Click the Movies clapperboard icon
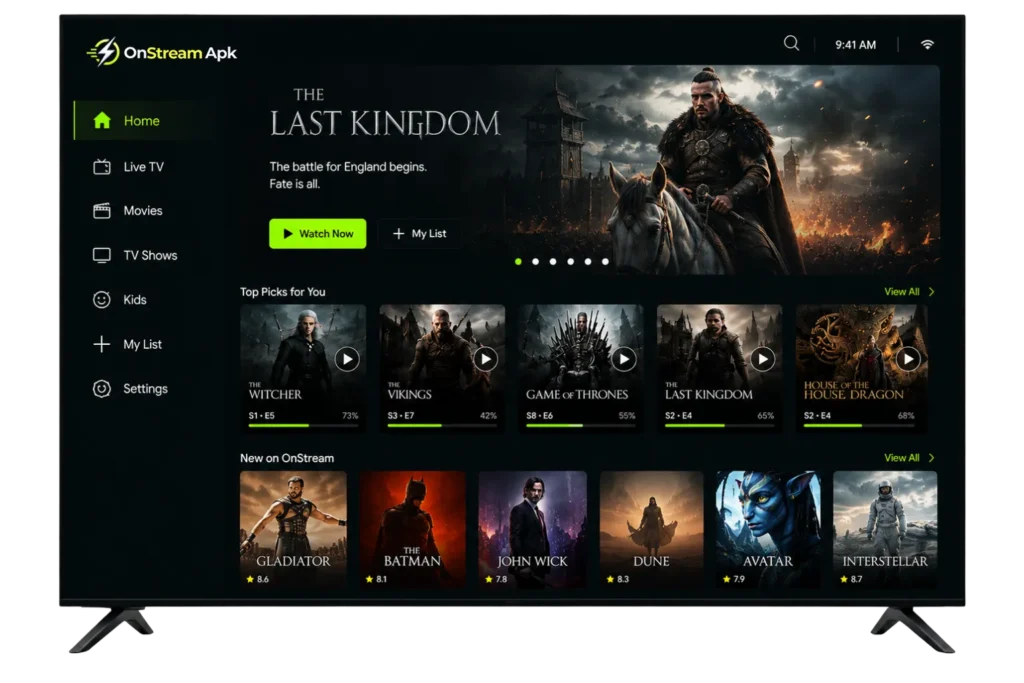This screenshot has height=683, width=1024. 102,210
